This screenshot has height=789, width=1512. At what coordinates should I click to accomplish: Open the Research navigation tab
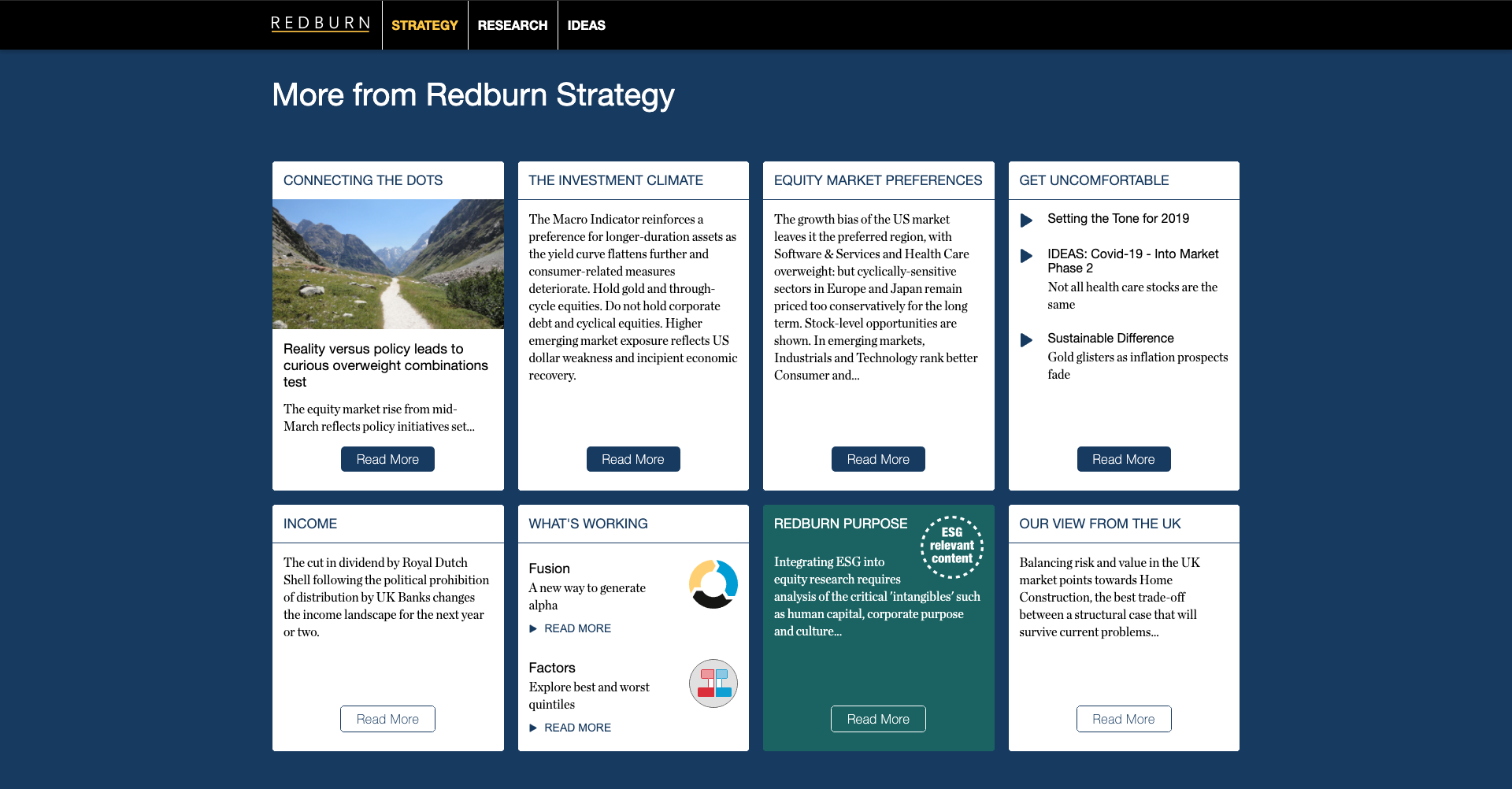(513, 25)
